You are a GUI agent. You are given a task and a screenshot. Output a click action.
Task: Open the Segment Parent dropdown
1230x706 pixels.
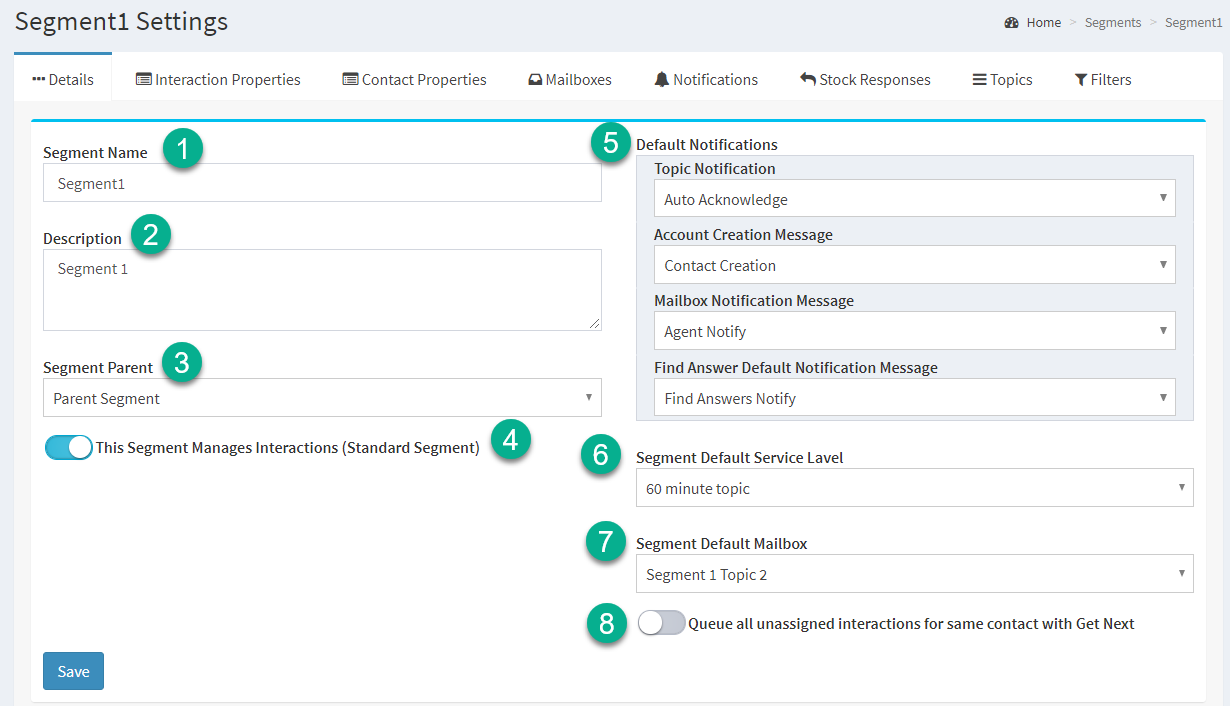[x=322, y=398]
